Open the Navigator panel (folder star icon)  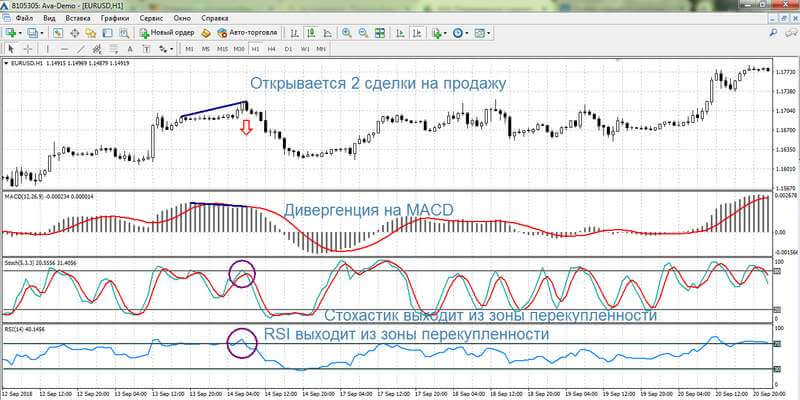click(x=91, y=33)
